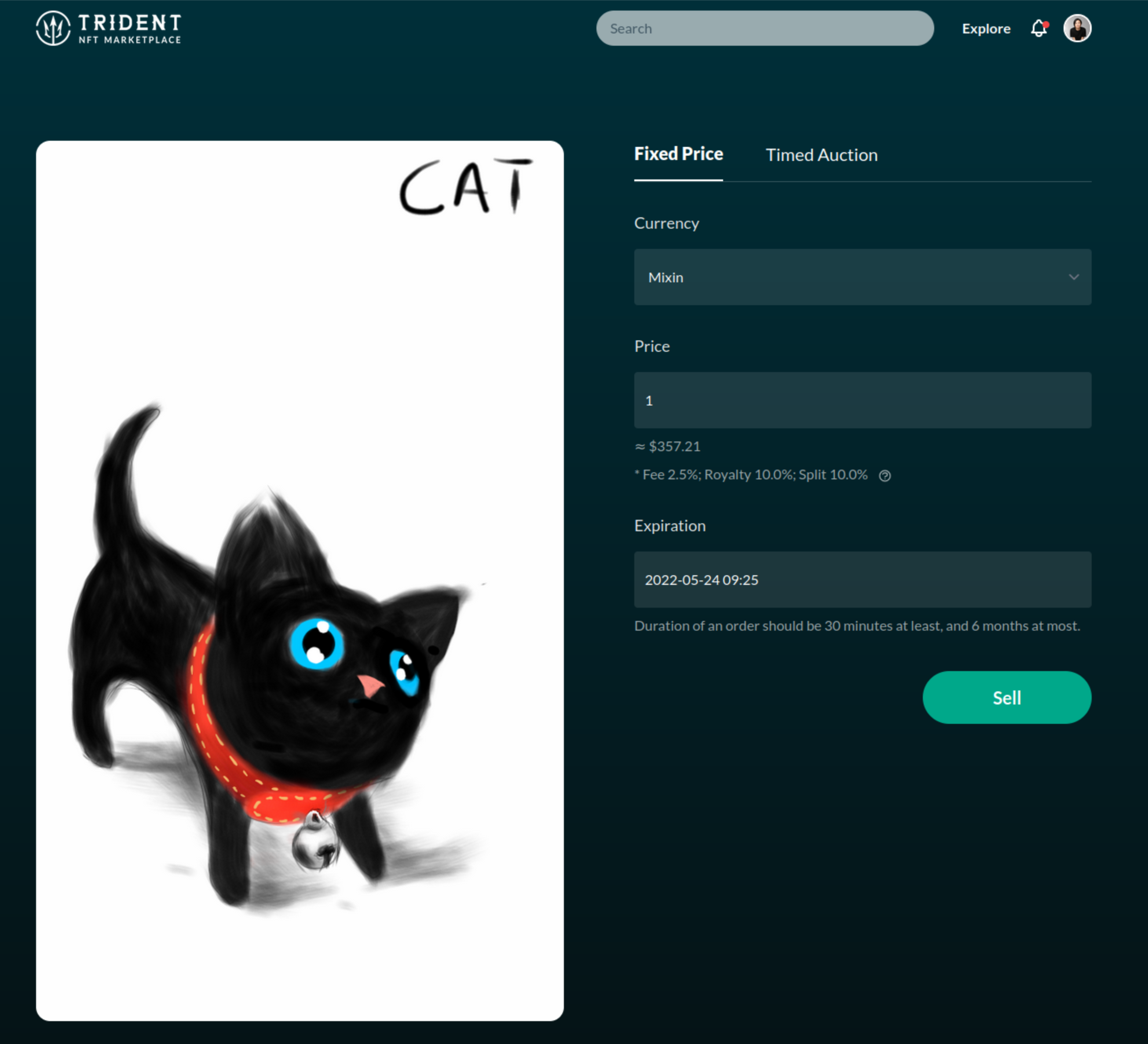
Task: Toggle between Fixed Price and Timed Auction
Action: click(x=820, y=154)
